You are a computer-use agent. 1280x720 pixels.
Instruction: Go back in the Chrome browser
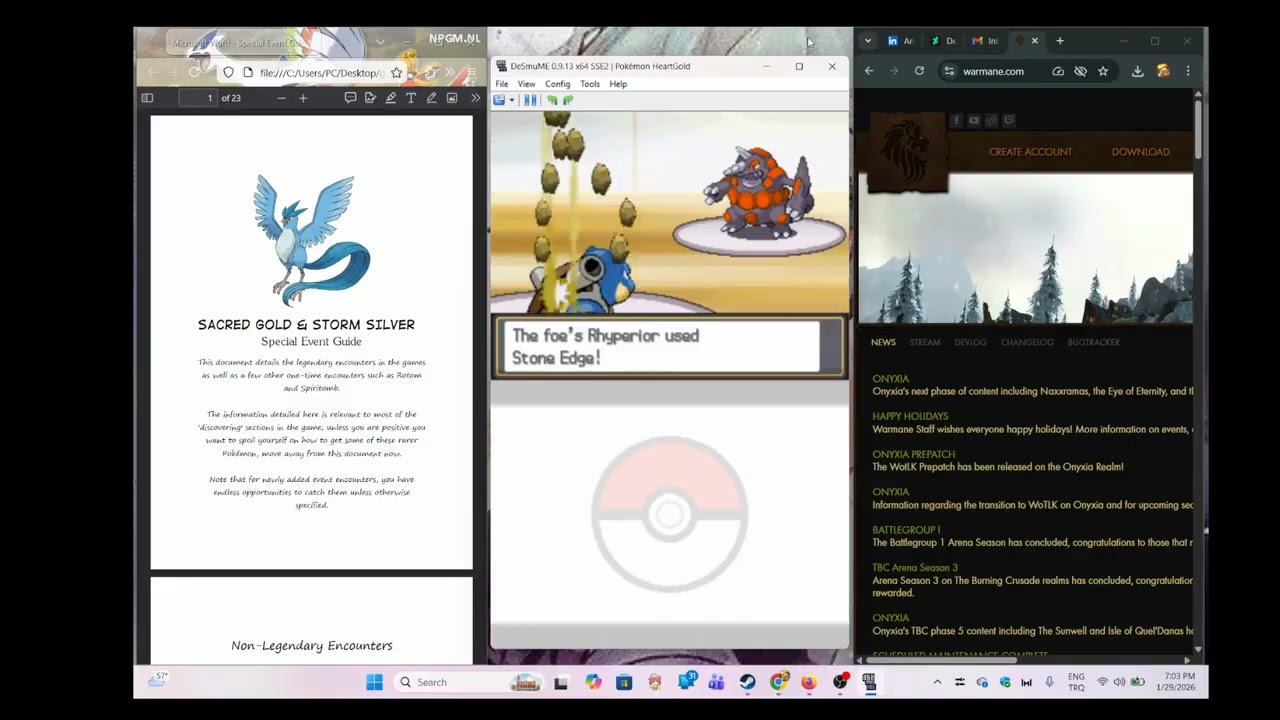(869, 71)
